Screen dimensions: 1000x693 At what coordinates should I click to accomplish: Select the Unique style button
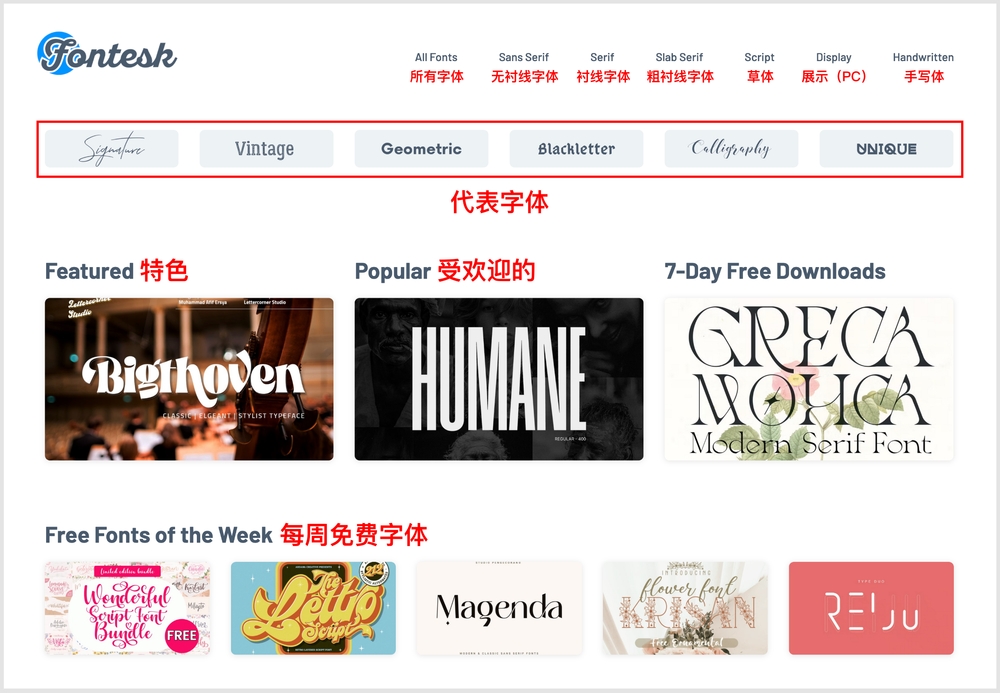click(886, 149)
